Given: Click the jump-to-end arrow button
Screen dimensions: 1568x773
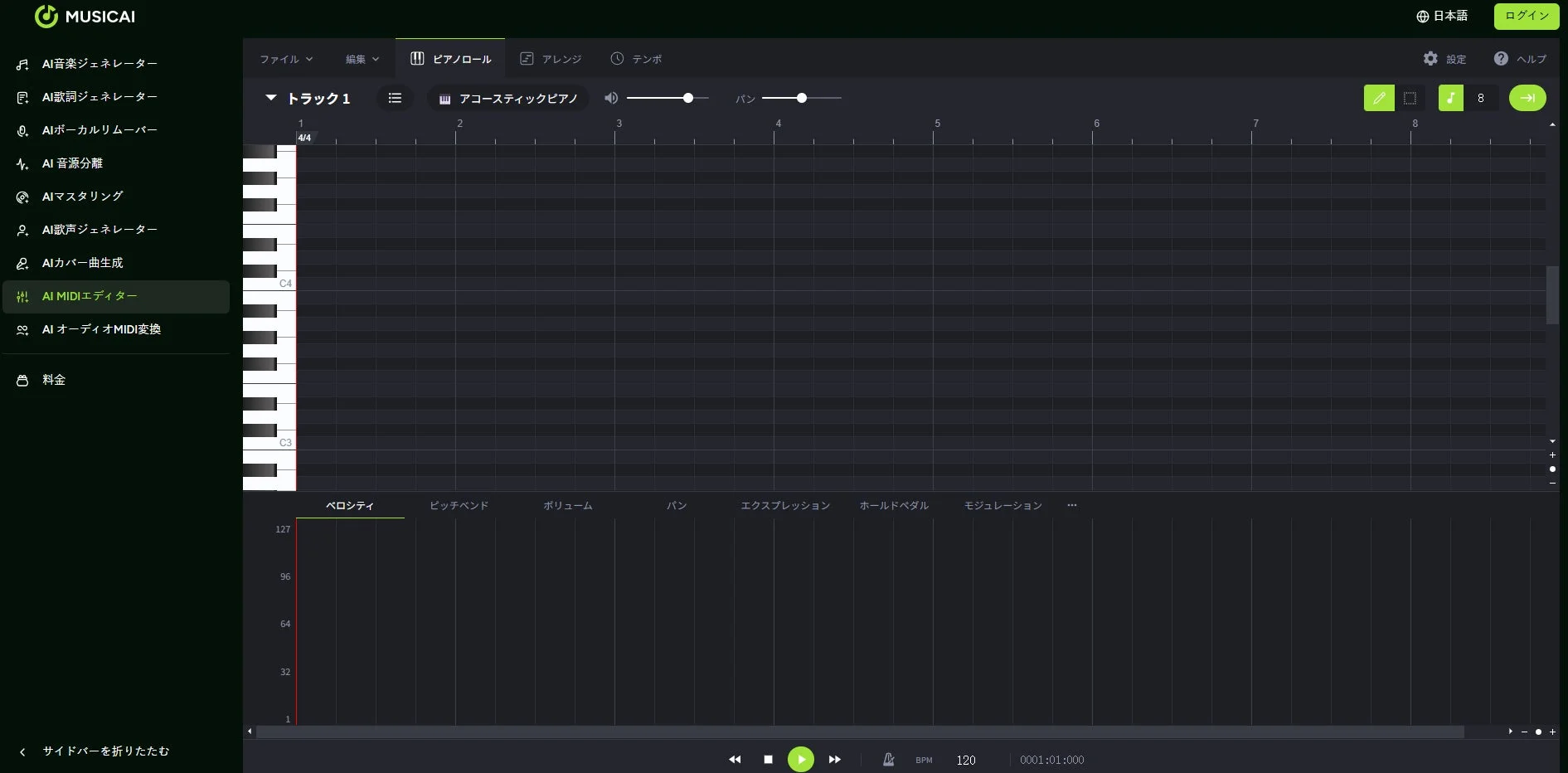Looking at the screenshot, I should coord(1527,98).
